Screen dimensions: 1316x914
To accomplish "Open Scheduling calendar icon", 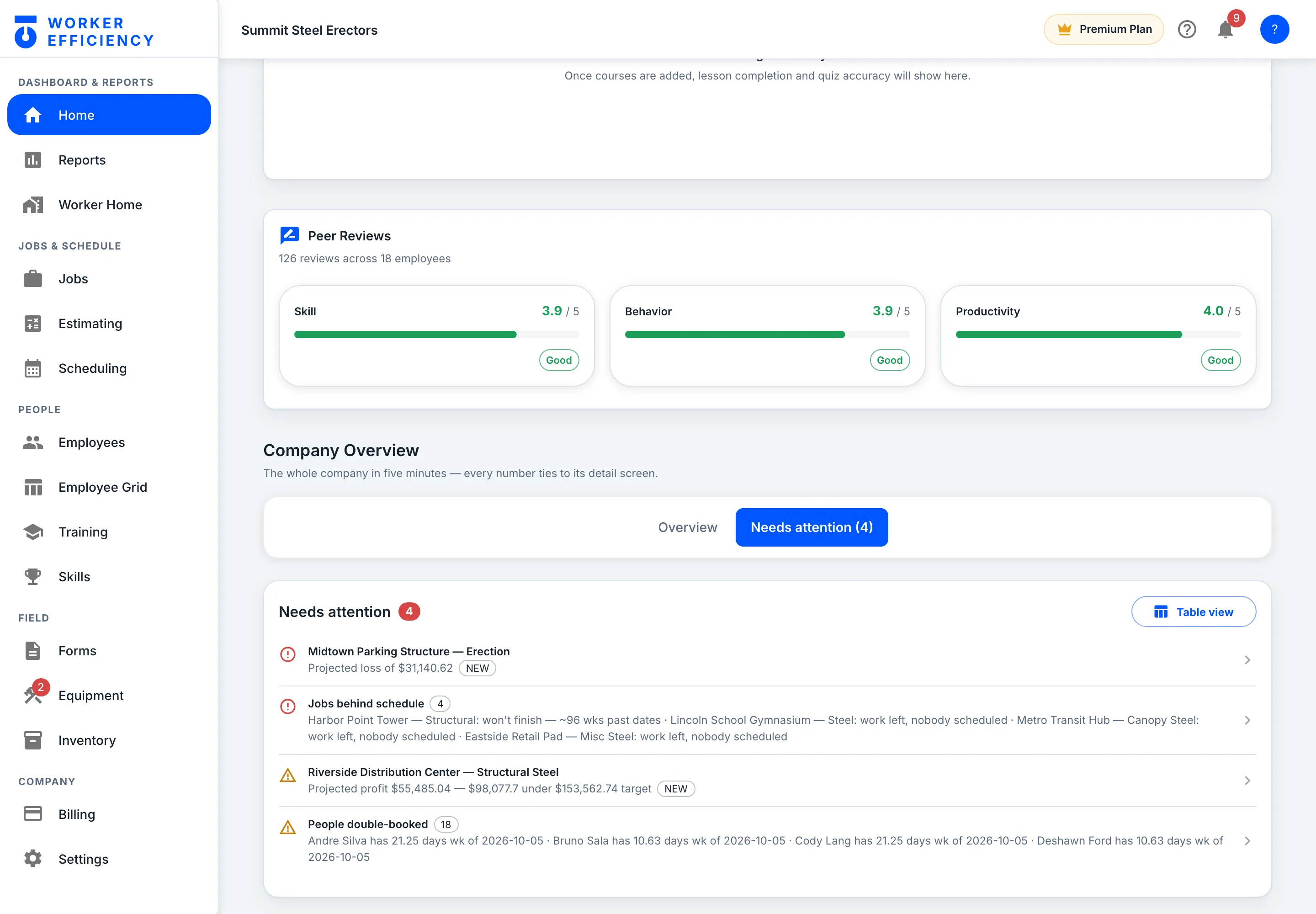I will tap(32, 368).
